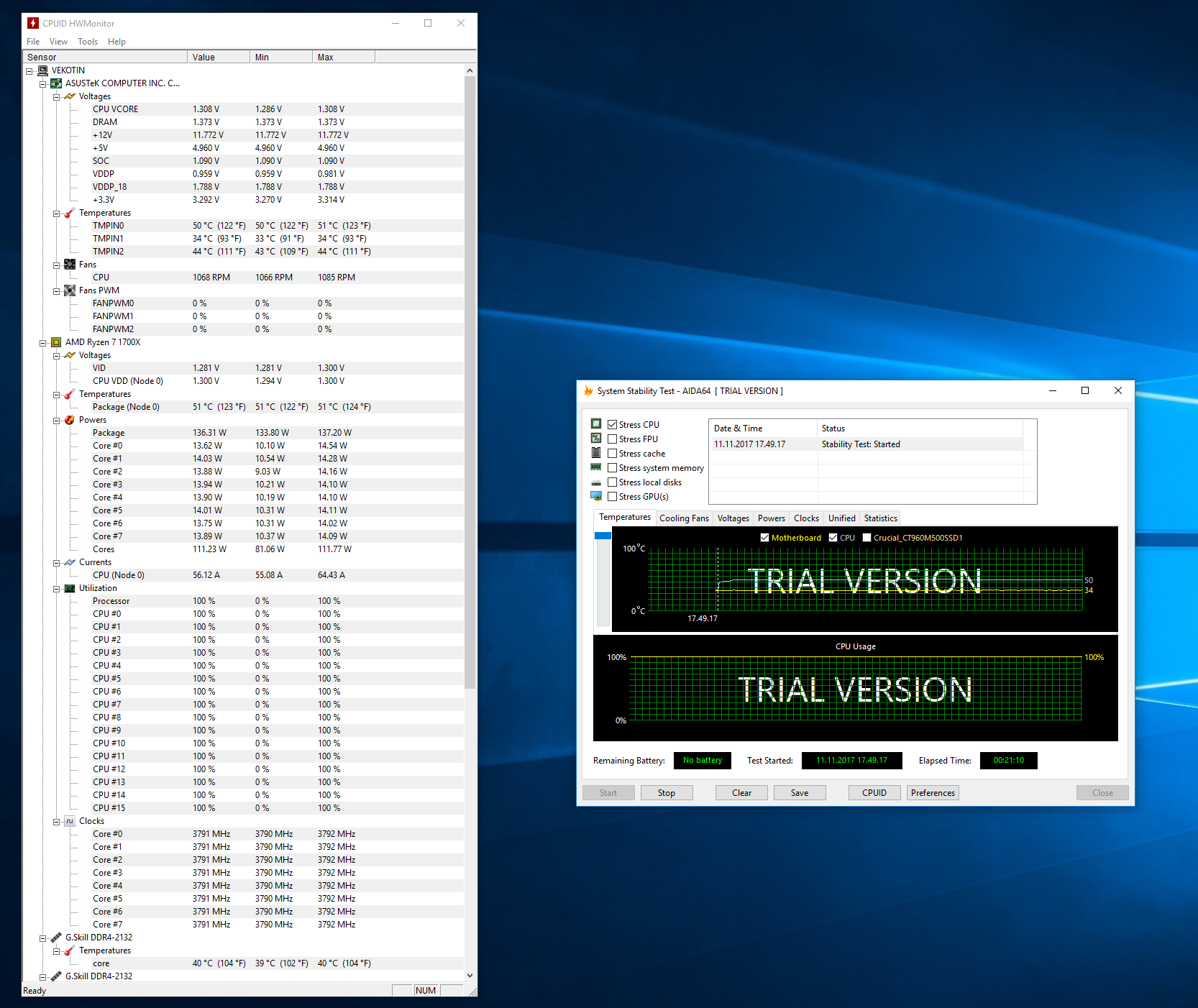This screenshot has height=1008, width=1198.
Task: Open the Tools menu in HWMonitor
Action: (88, 42)
